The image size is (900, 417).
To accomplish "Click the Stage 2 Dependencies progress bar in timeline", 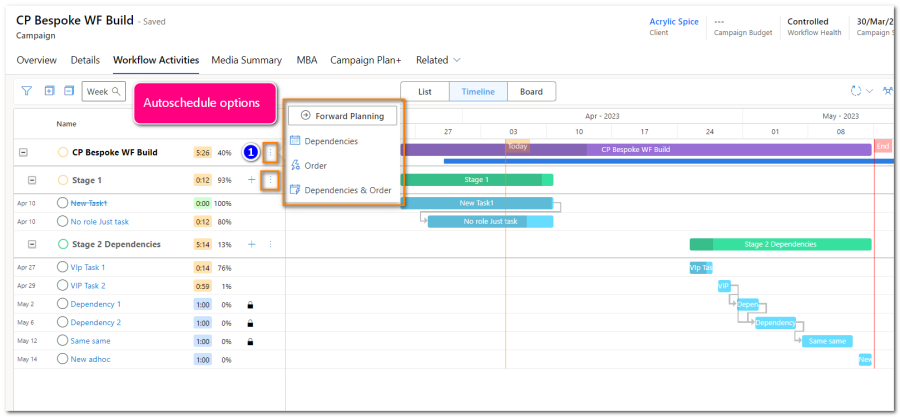I will [x=780, y=244].
